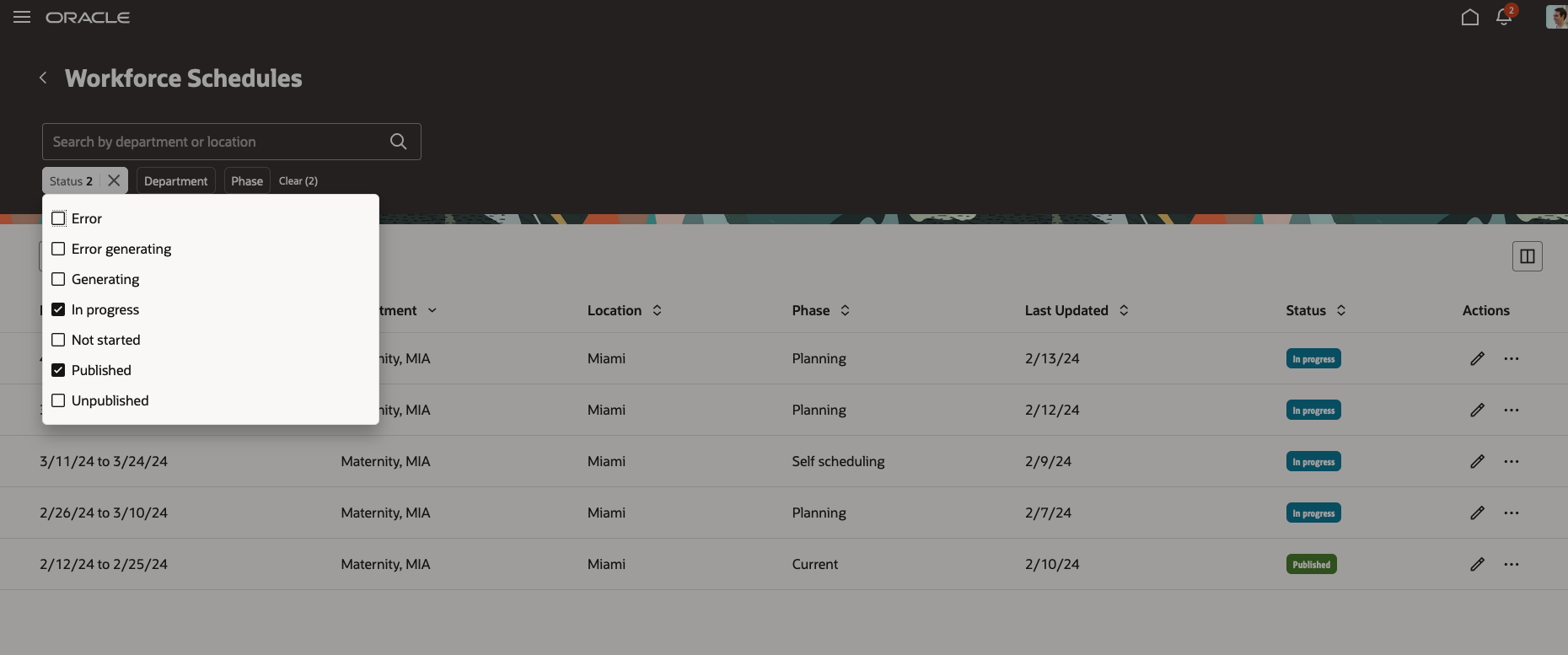Open the Phase filter dropdown
Image resolution: width=1568 pixels, height=655 pixels.
[x=247, y=181]
